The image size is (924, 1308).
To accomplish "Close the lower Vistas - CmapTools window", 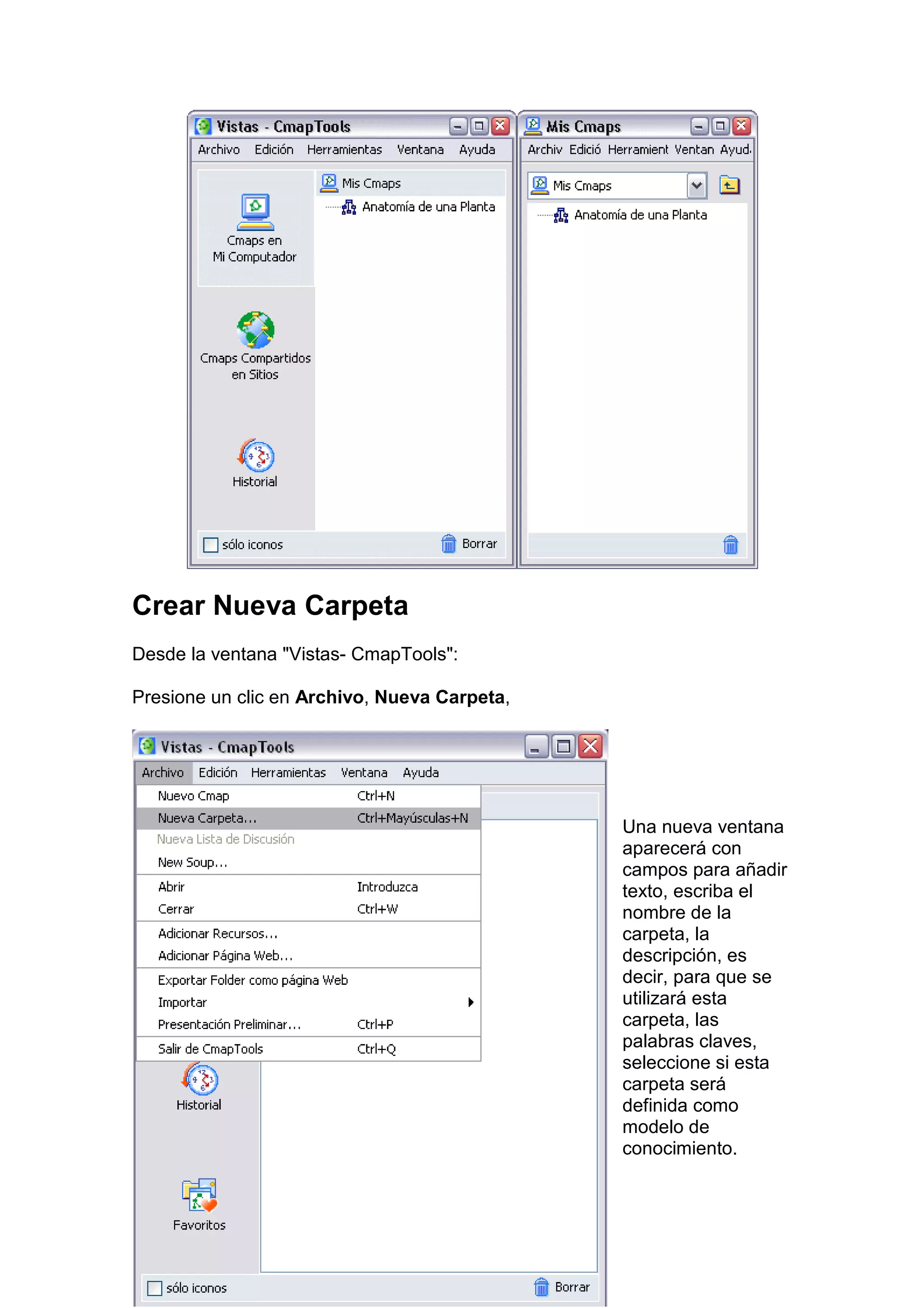I will [591, 746].
